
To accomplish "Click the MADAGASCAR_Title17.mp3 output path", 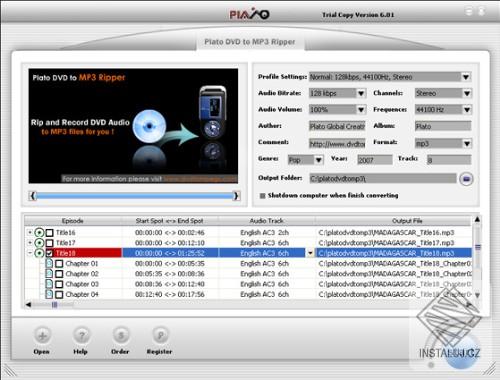I will pos(386,243).
